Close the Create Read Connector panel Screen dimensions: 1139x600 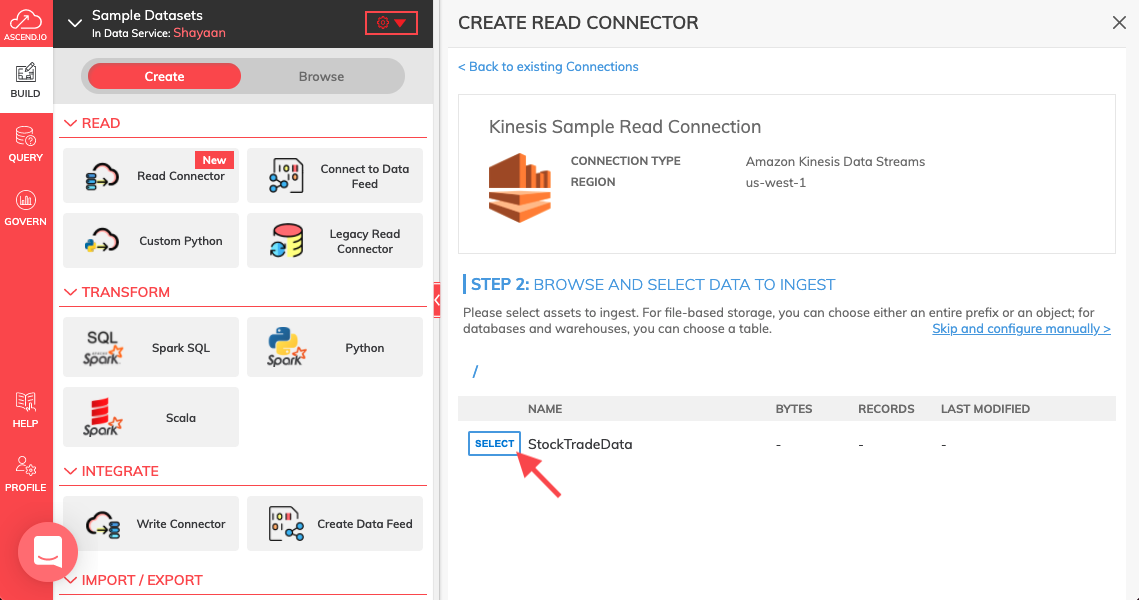(1119, 23)
